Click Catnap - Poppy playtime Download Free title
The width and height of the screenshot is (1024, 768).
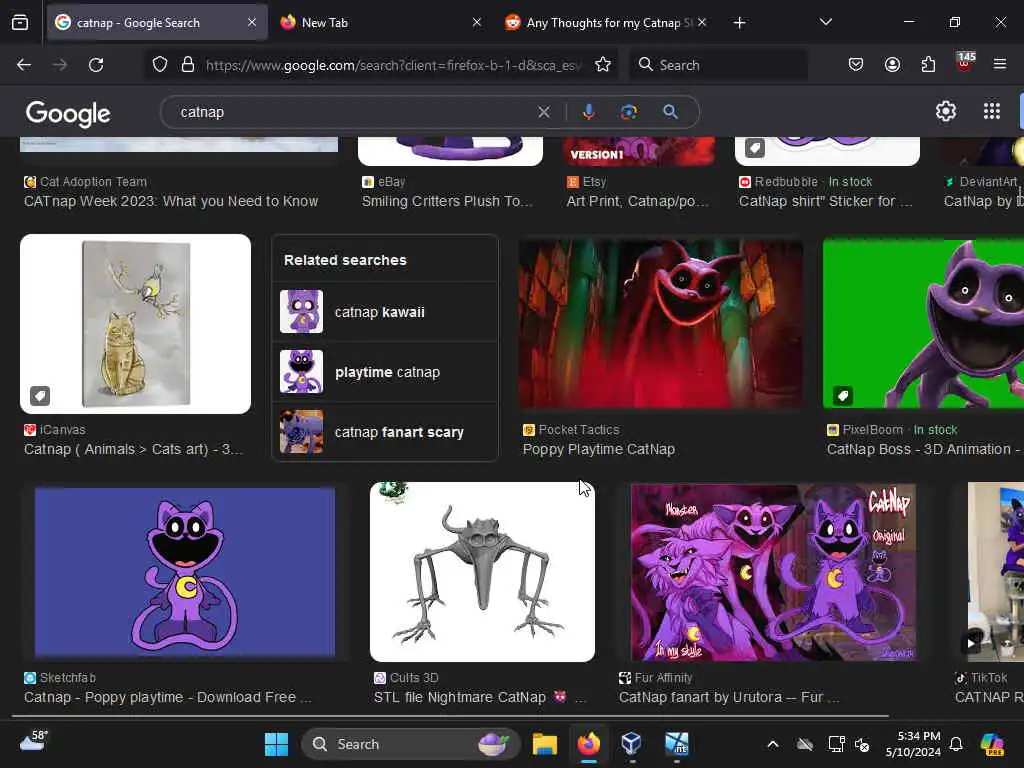[168, 697]
